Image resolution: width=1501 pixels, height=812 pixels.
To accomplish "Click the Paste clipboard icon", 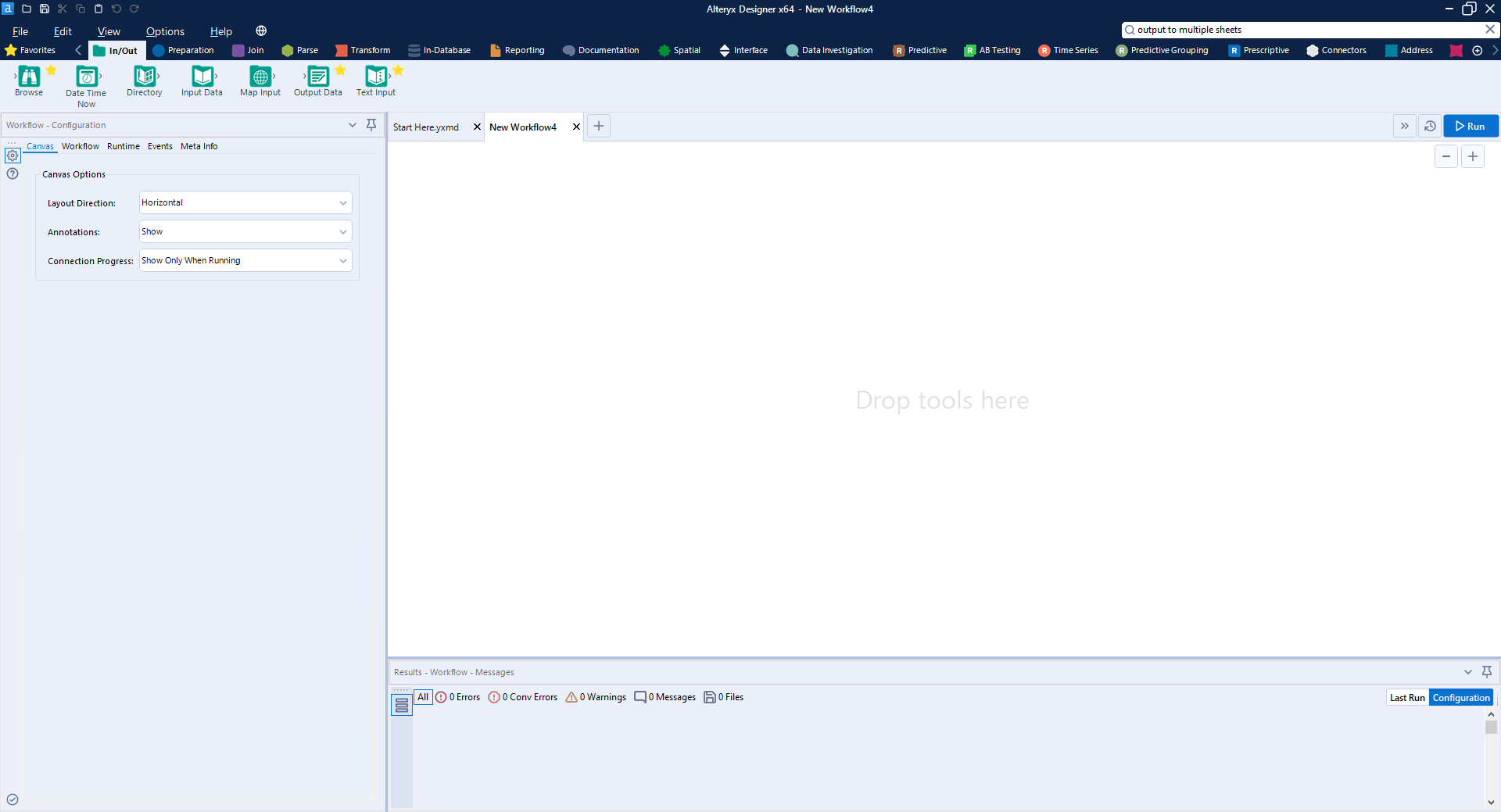I will [99, 9].
